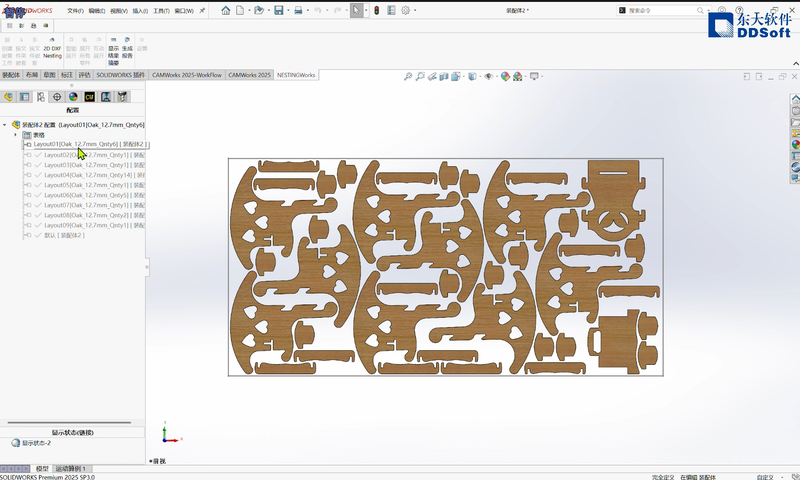Open the file properties icon

391,10
